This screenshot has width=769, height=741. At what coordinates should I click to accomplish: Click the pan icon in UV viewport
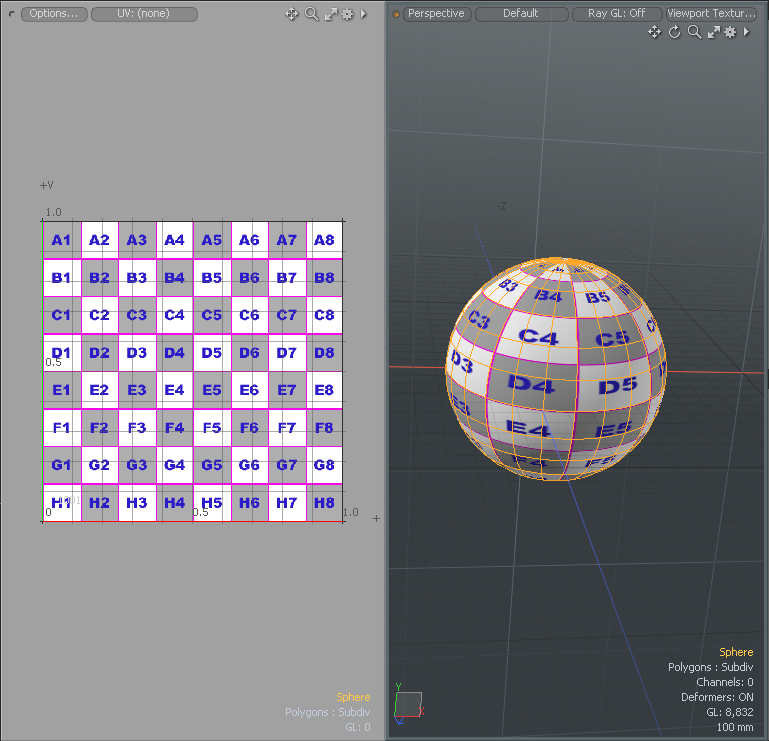tap(292, 14)
